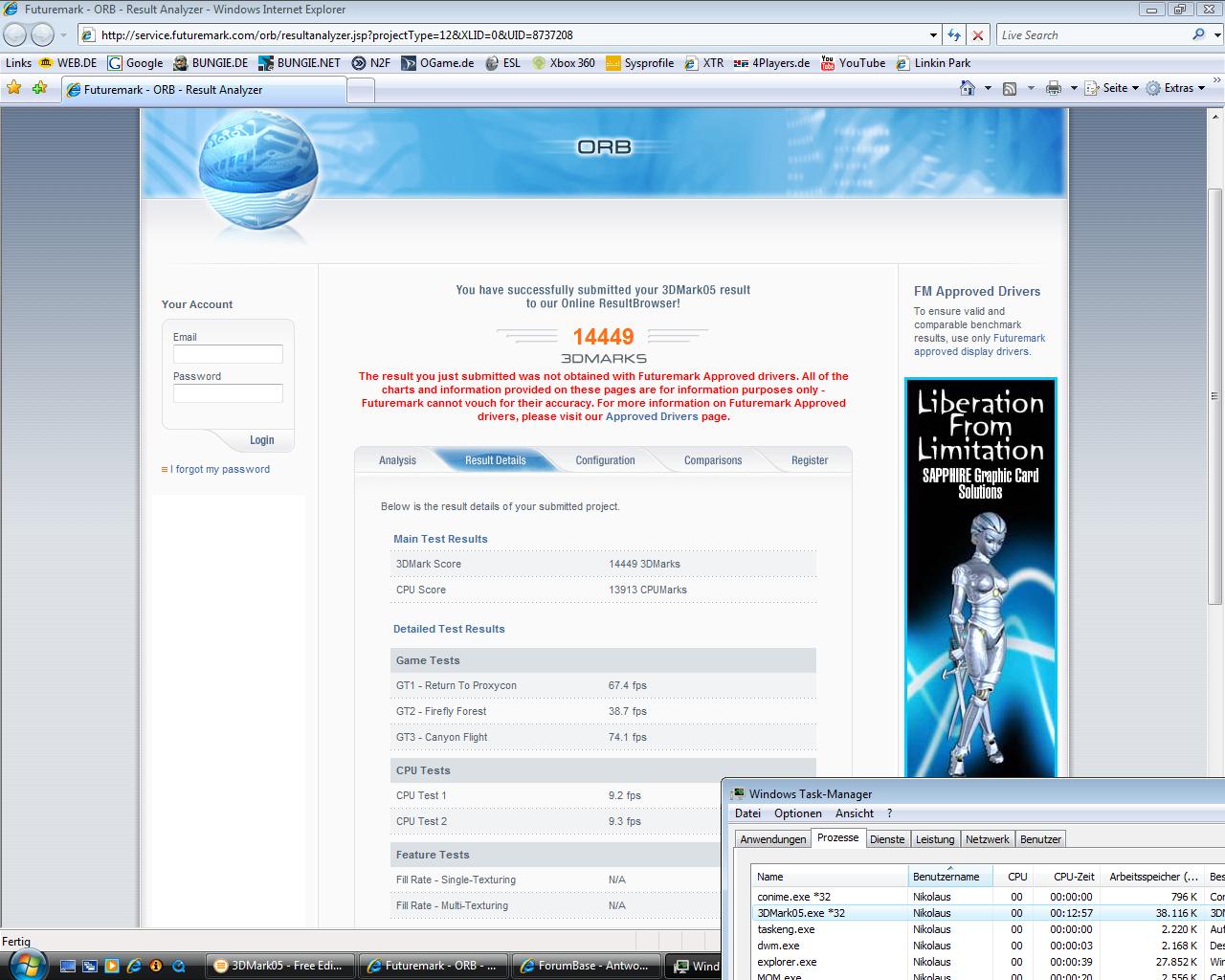The width and height of the screenshot is (1225, 980).
Task: Open the 4Players.de favorites link
Action: pos(771,63)
